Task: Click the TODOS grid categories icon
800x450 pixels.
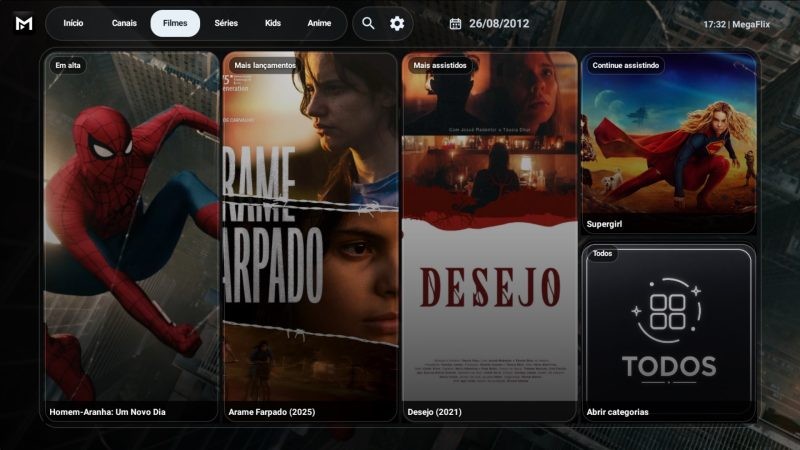Action: [x=668, y=311]
